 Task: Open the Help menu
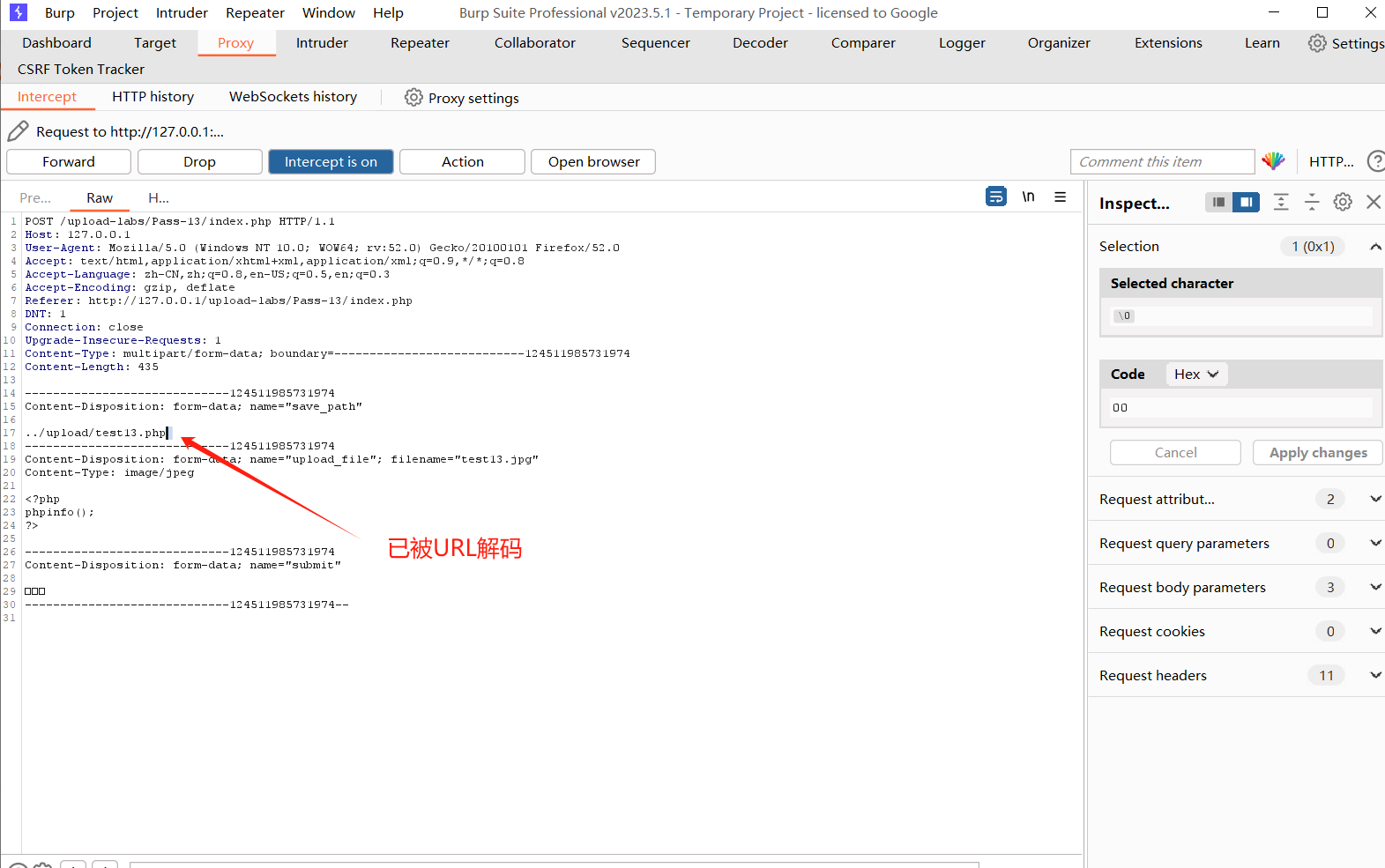[x=388, y=13]
